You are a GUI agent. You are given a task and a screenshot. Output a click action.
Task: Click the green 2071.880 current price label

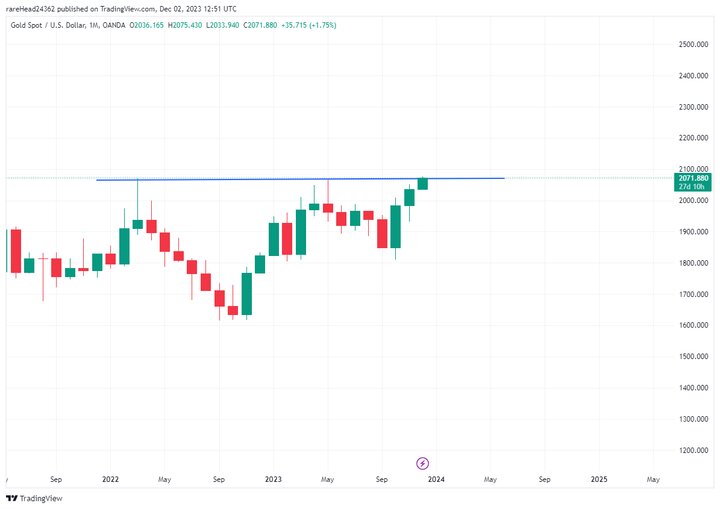692,178
